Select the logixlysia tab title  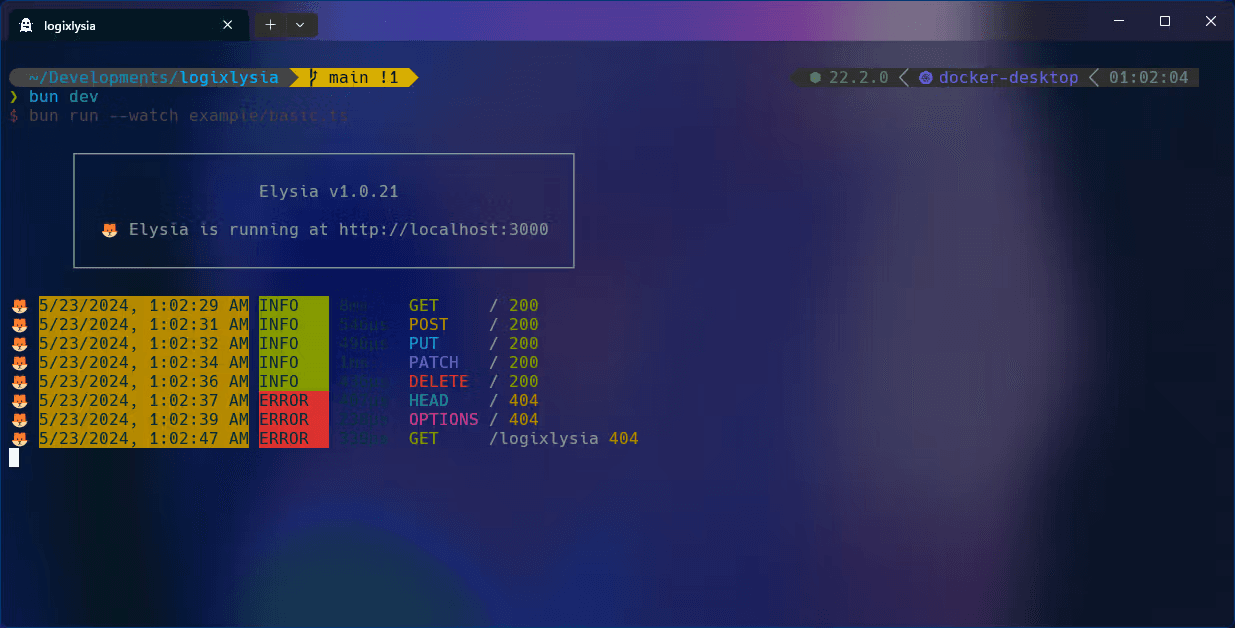pos(70,26)
